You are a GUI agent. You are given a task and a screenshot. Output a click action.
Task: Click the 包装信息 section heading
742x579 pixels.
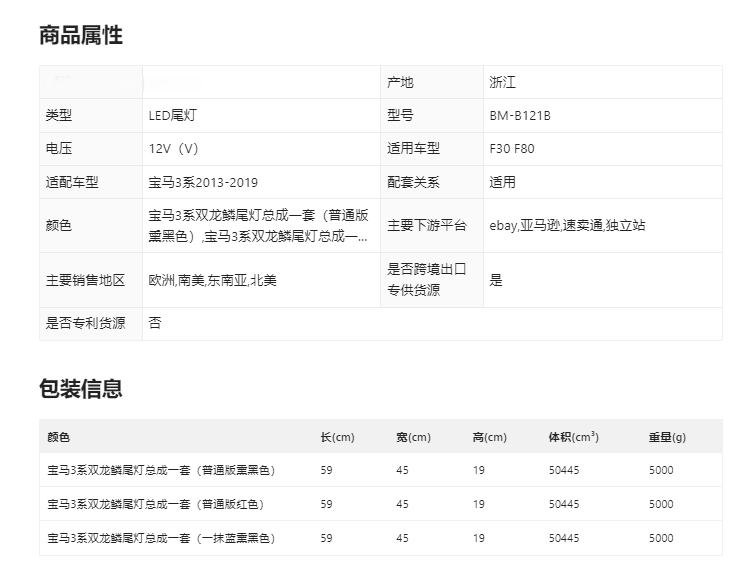pyautogui.click(x=81, y=389)
